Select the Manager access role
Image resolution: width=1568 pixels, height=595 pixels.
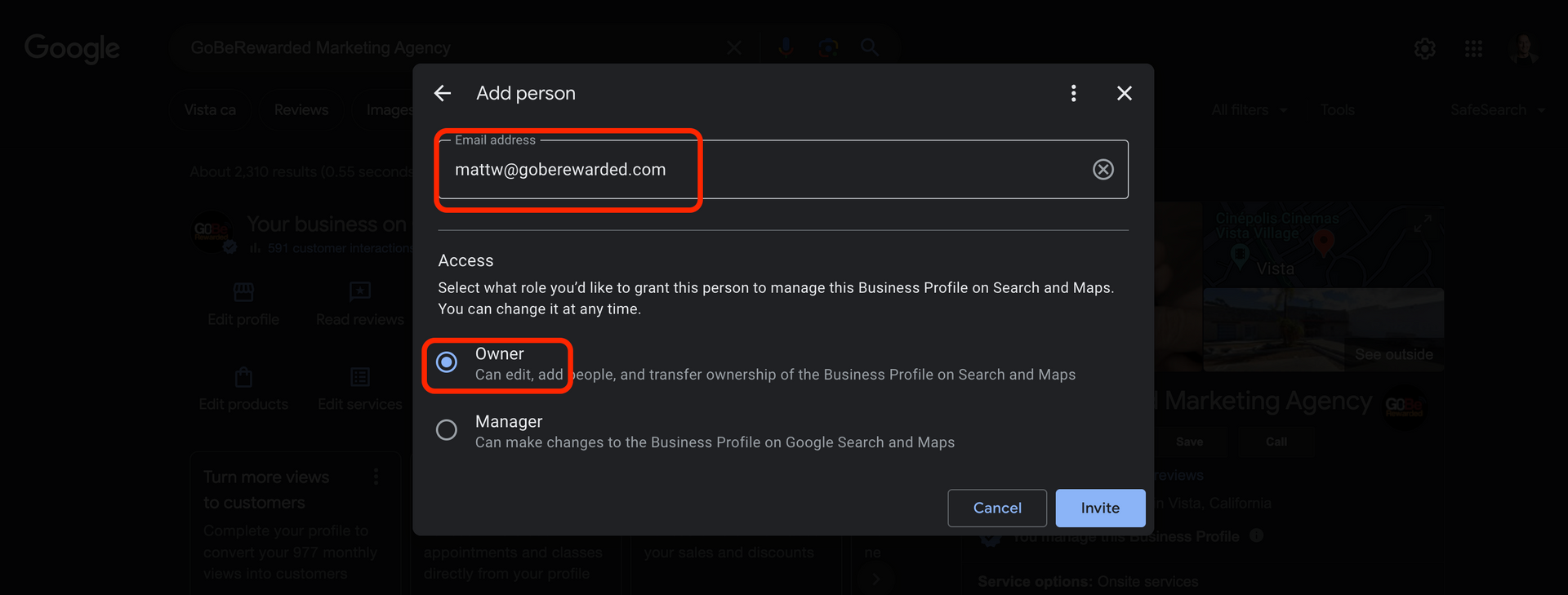(447, 429)
